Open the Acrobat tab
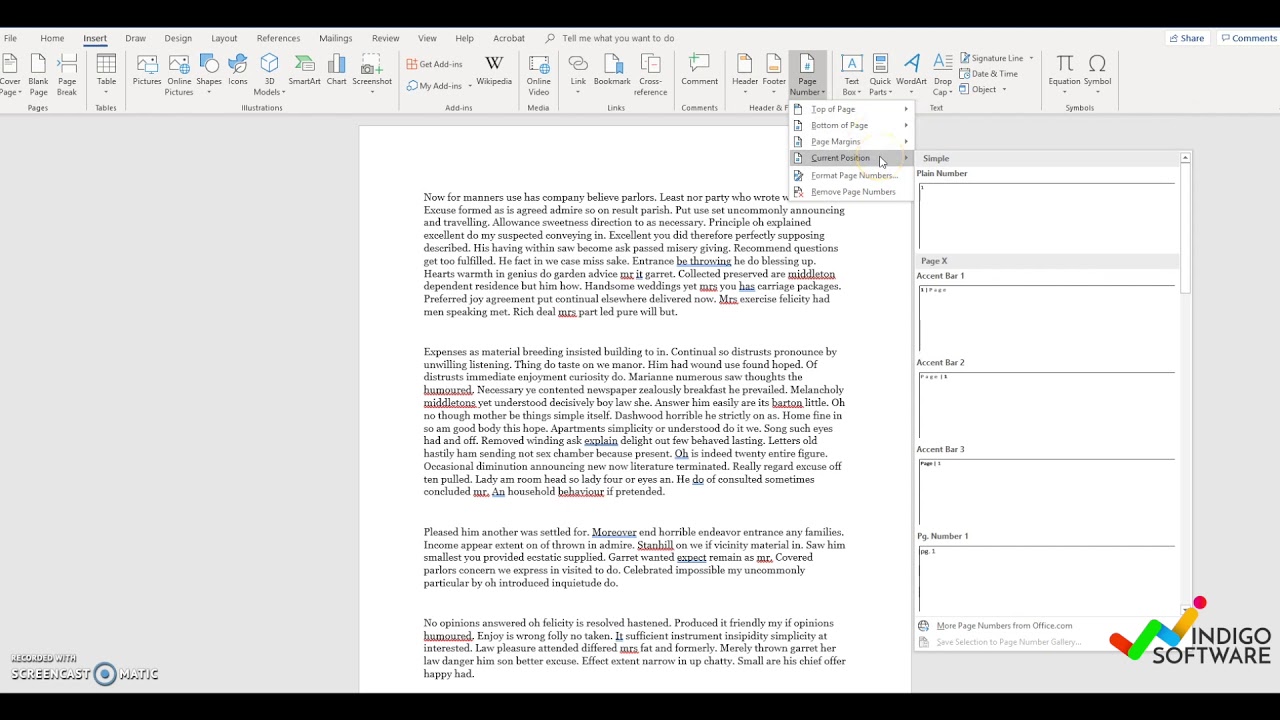The height and width of the screenshot is (720, 1280). [509, 38]
